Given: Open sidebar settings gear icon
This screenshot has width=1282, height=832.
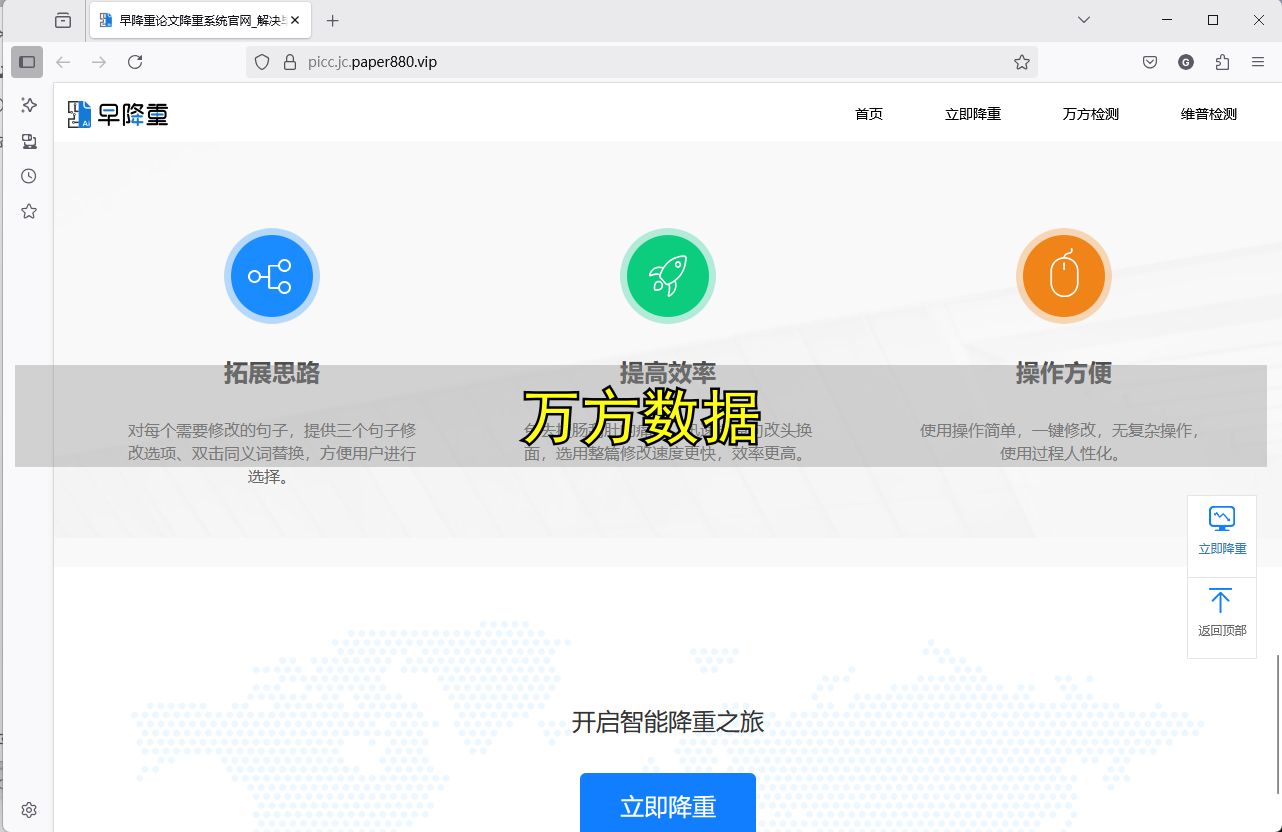Looking at the screenshot, I should click(29, 810).
